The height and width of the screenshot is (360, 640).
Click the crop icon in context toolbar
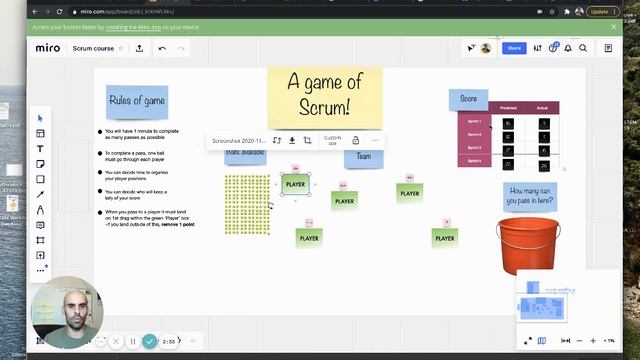[x=307, y=140]
